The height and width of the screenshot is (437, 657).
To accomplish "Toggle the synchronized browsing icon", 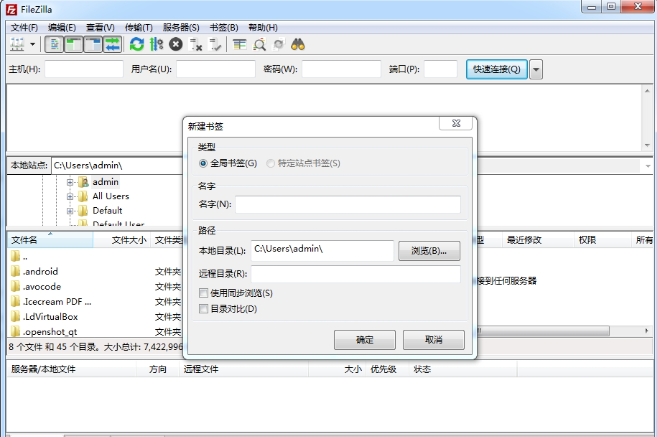I will point(279,44).
